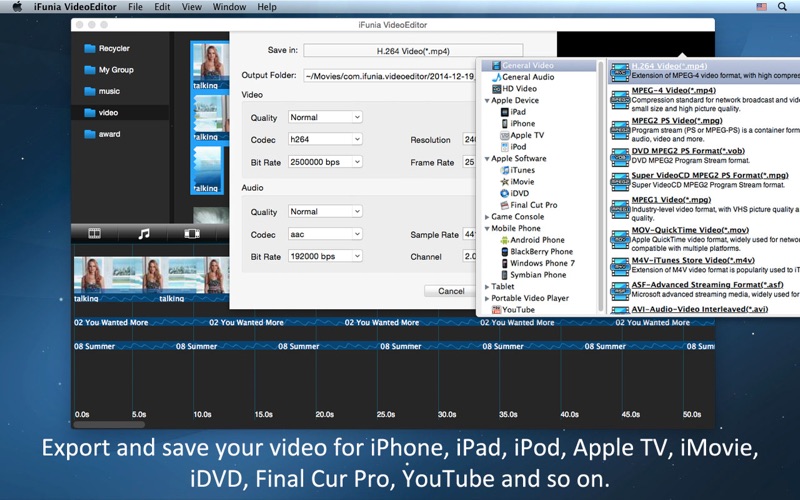Click the timeline horizontal scrollbar

(x=109, y=424)
